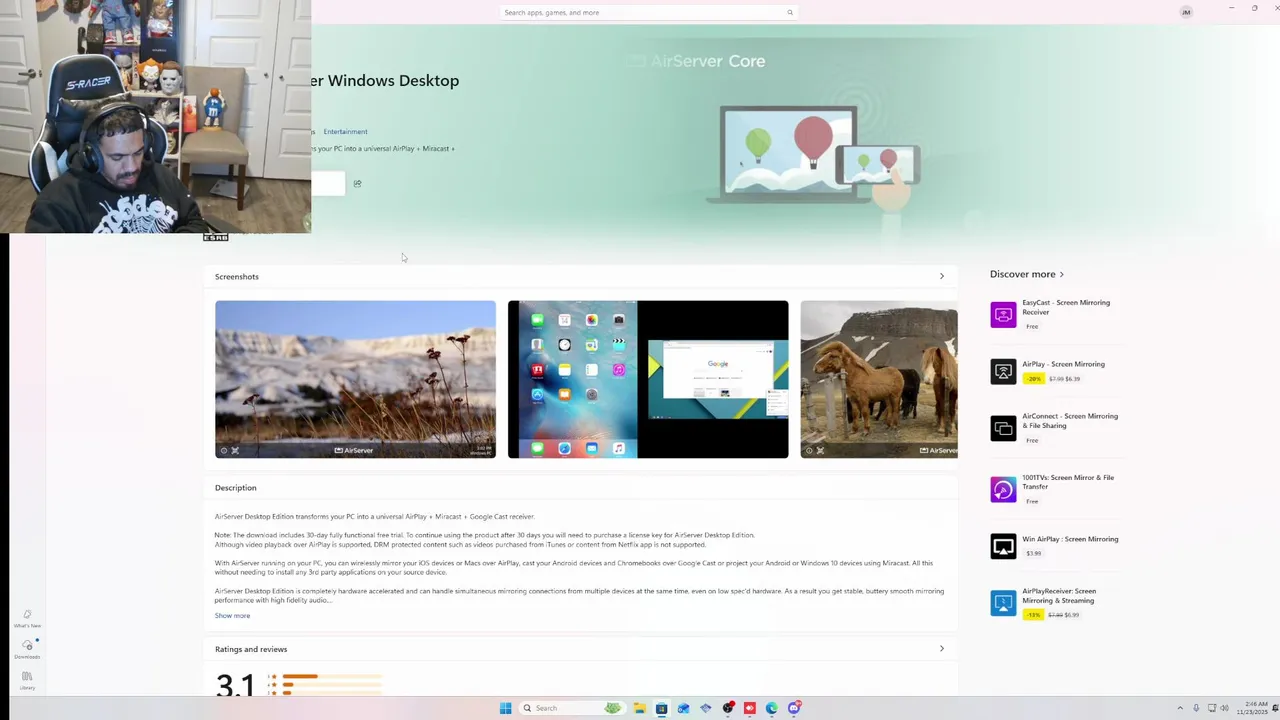Open the horses screenshot thumbnail
The width and height of the screenshot is (1280, 720).
[879, 379]
